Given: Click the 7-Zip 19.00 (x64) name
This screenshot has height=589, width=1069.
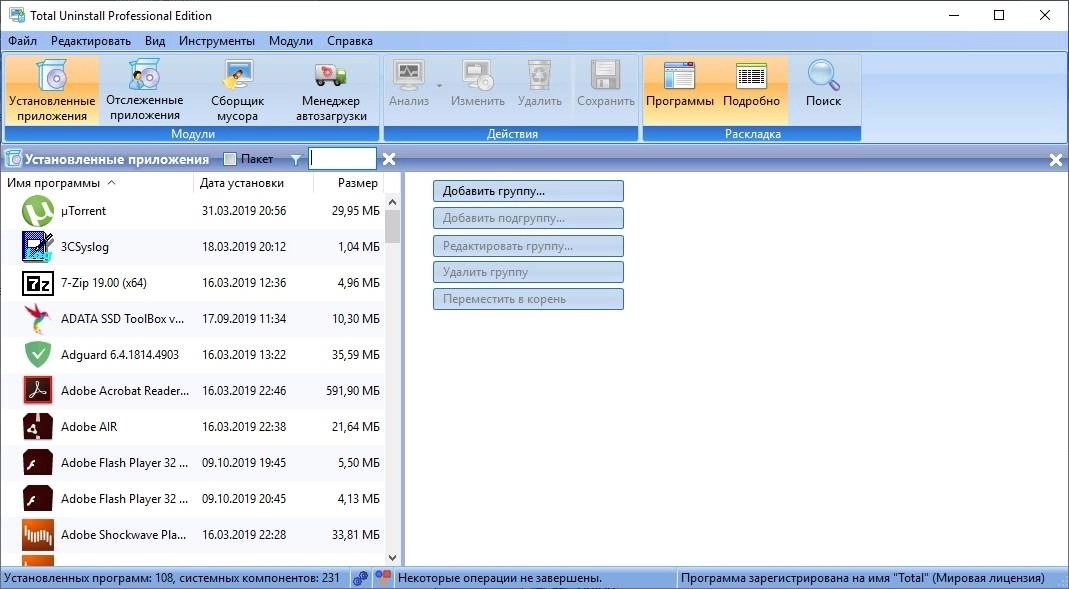Looking at the screenshot, I should [104, 283].
